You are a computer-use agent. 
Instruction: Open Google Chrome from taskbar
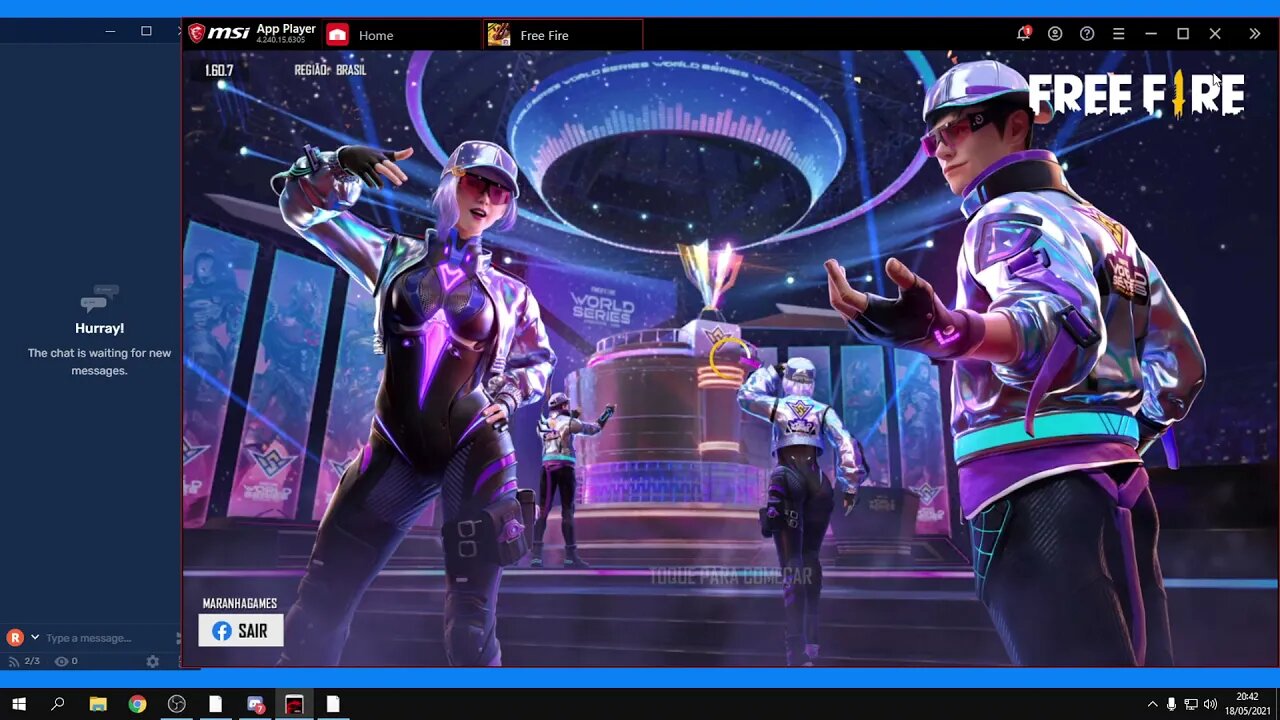coord(137,704)
